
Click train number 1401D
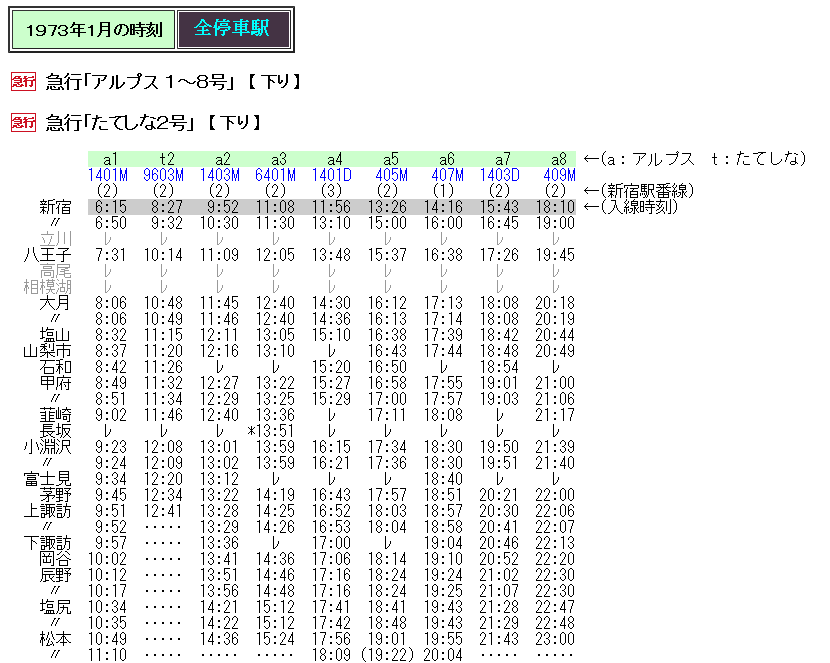tap(331, 175)
